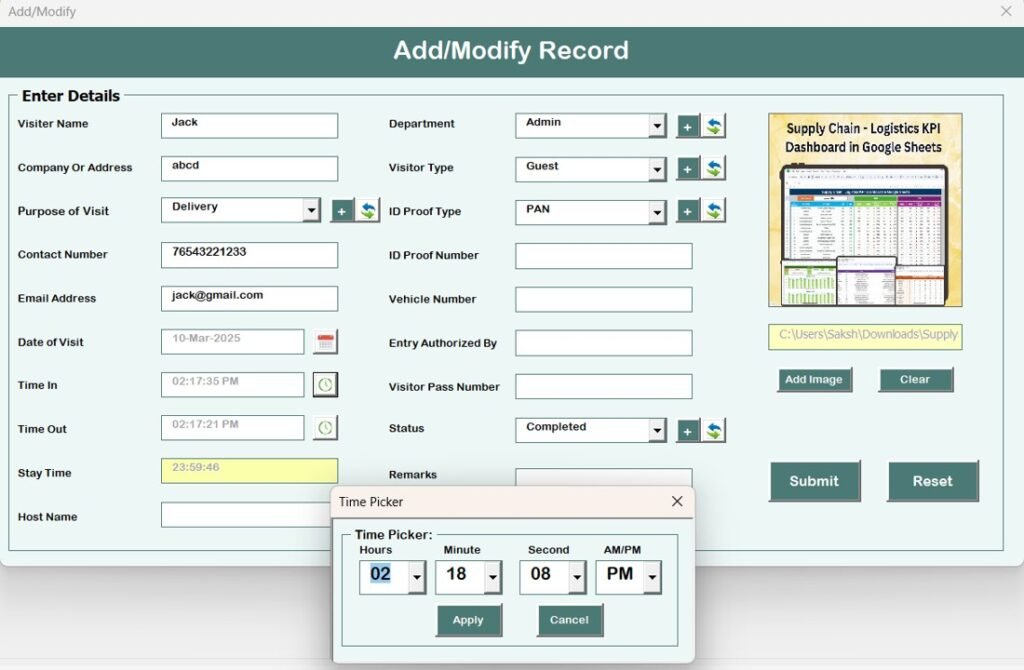Apply the selected time in Time Picker
Viewport: 1024px width, 670px height.
click(468, 620)
